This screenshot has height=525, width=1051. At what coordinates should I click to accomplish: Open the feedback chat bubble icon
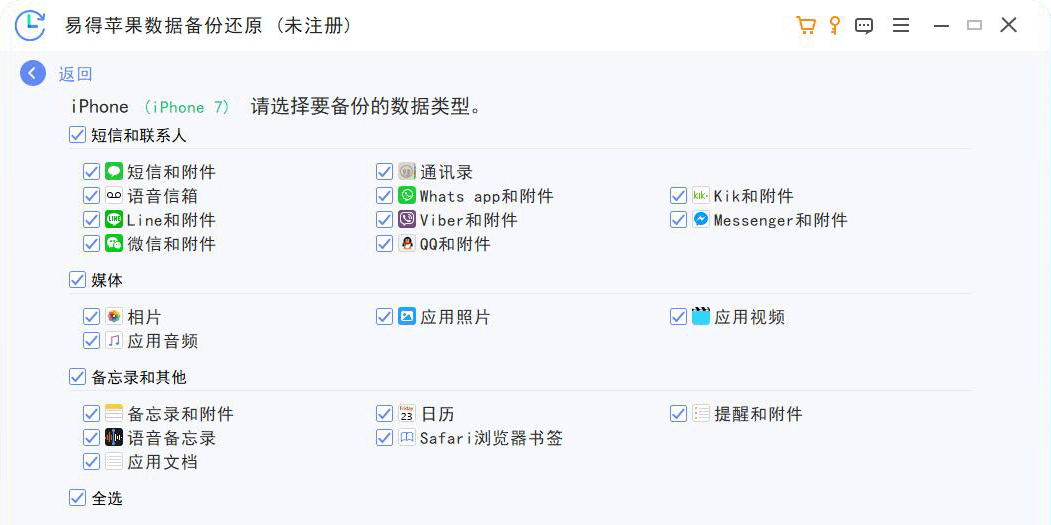tap(864, 26)
